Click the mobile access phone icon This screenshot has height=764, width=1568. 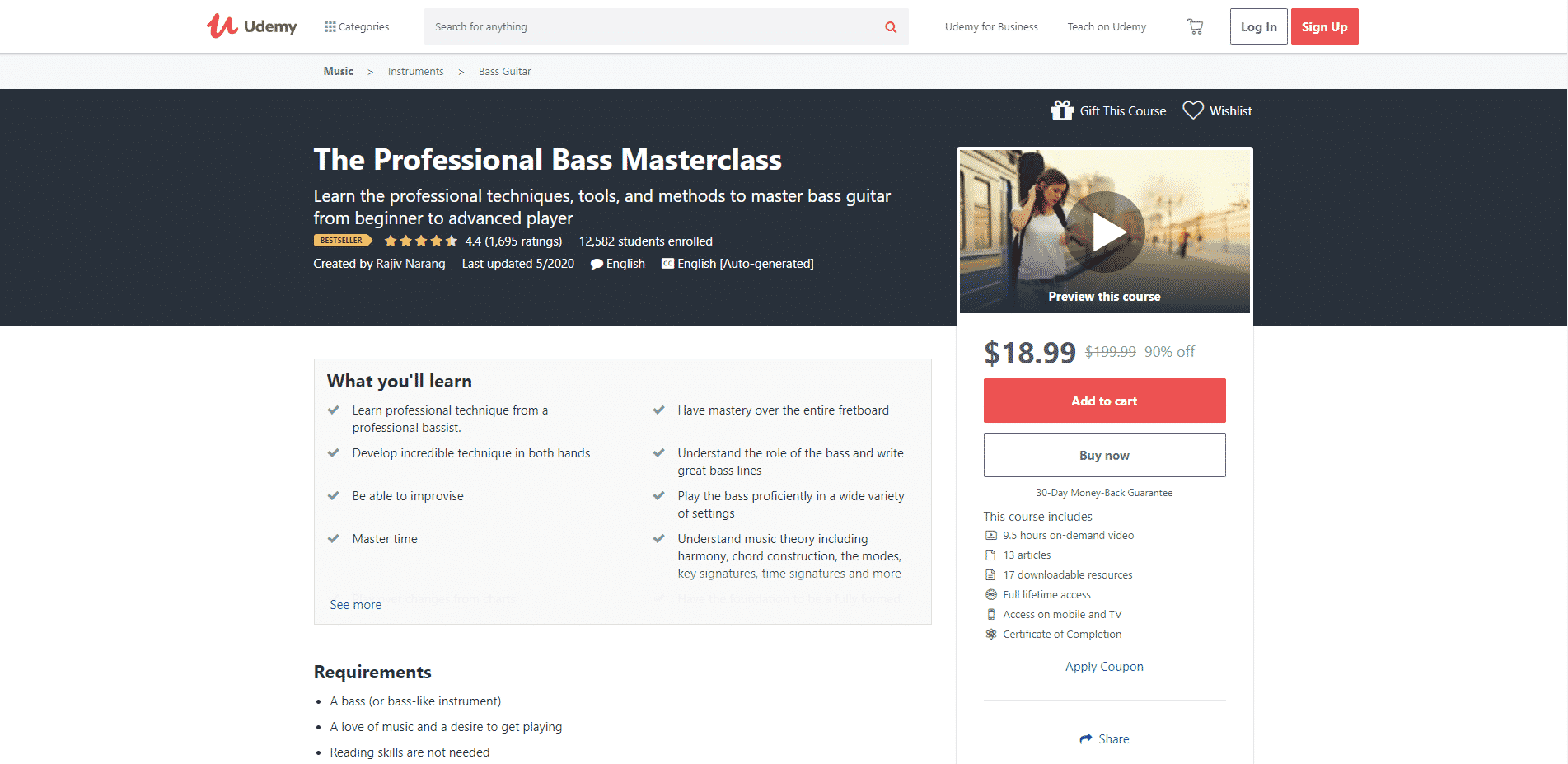(990, 615)
